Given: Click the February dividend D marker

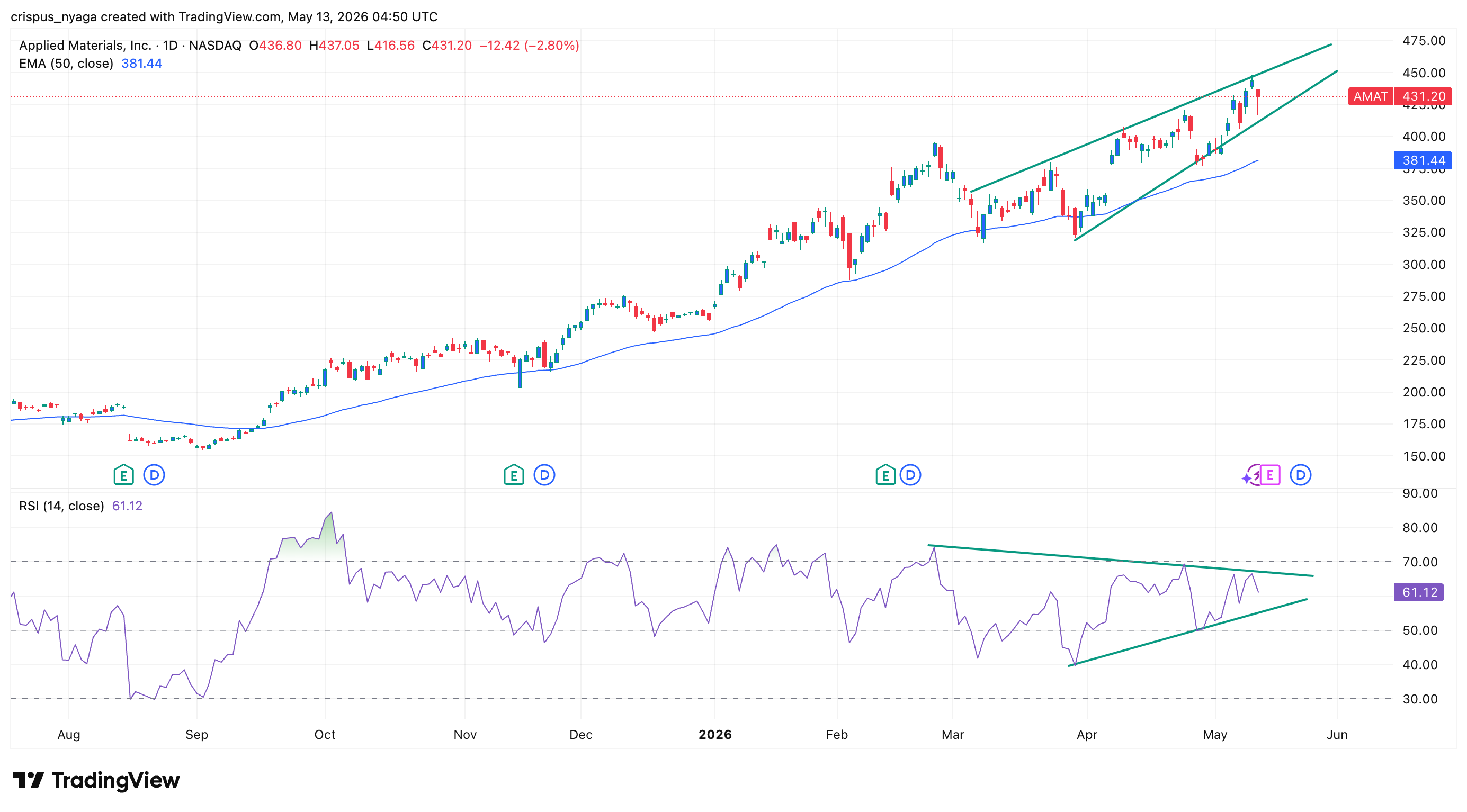Looking at the screenshot, I should 910,475.
